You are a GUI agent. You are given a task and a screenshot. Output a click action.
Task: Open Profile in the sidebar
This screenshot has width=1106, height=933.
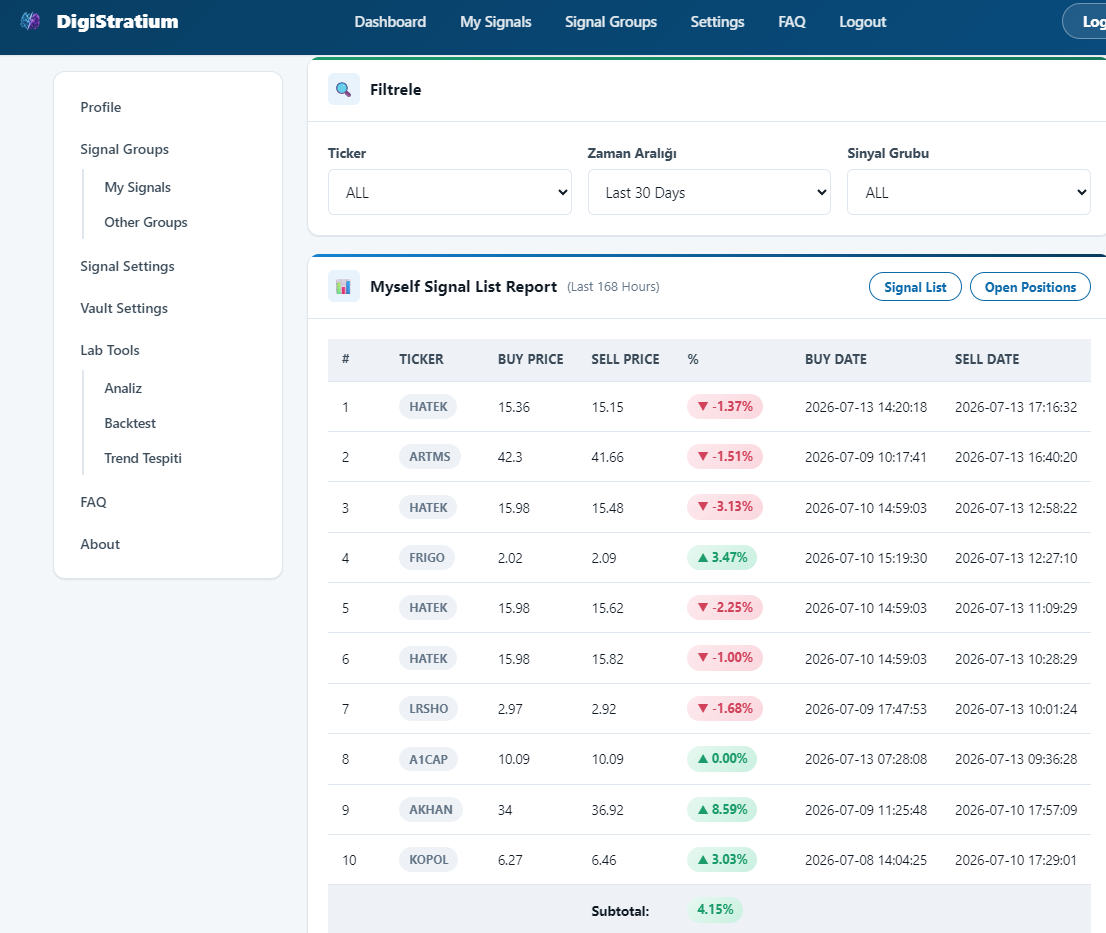point(101,107)
